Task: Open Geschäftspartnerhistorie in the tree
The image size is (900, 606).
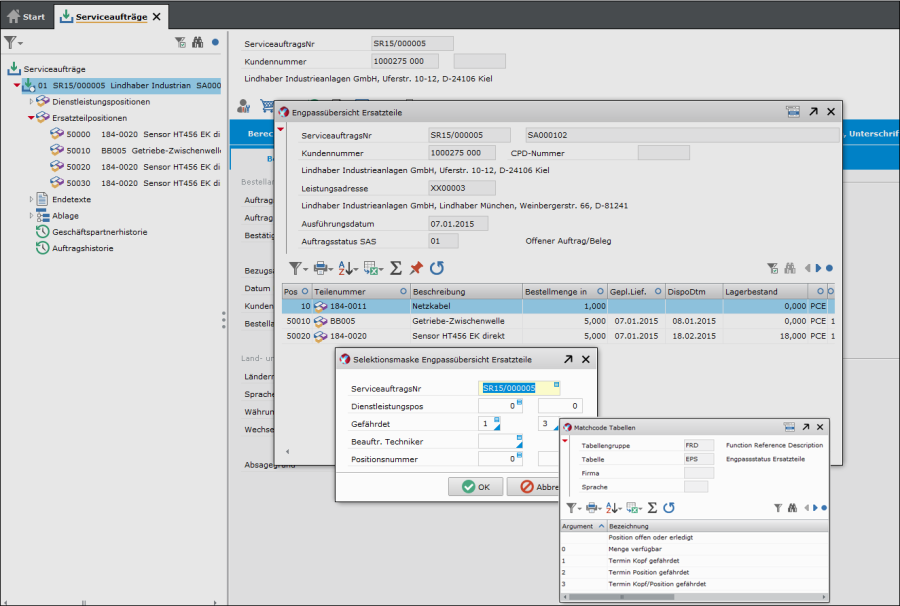Action: coord(99,232)
